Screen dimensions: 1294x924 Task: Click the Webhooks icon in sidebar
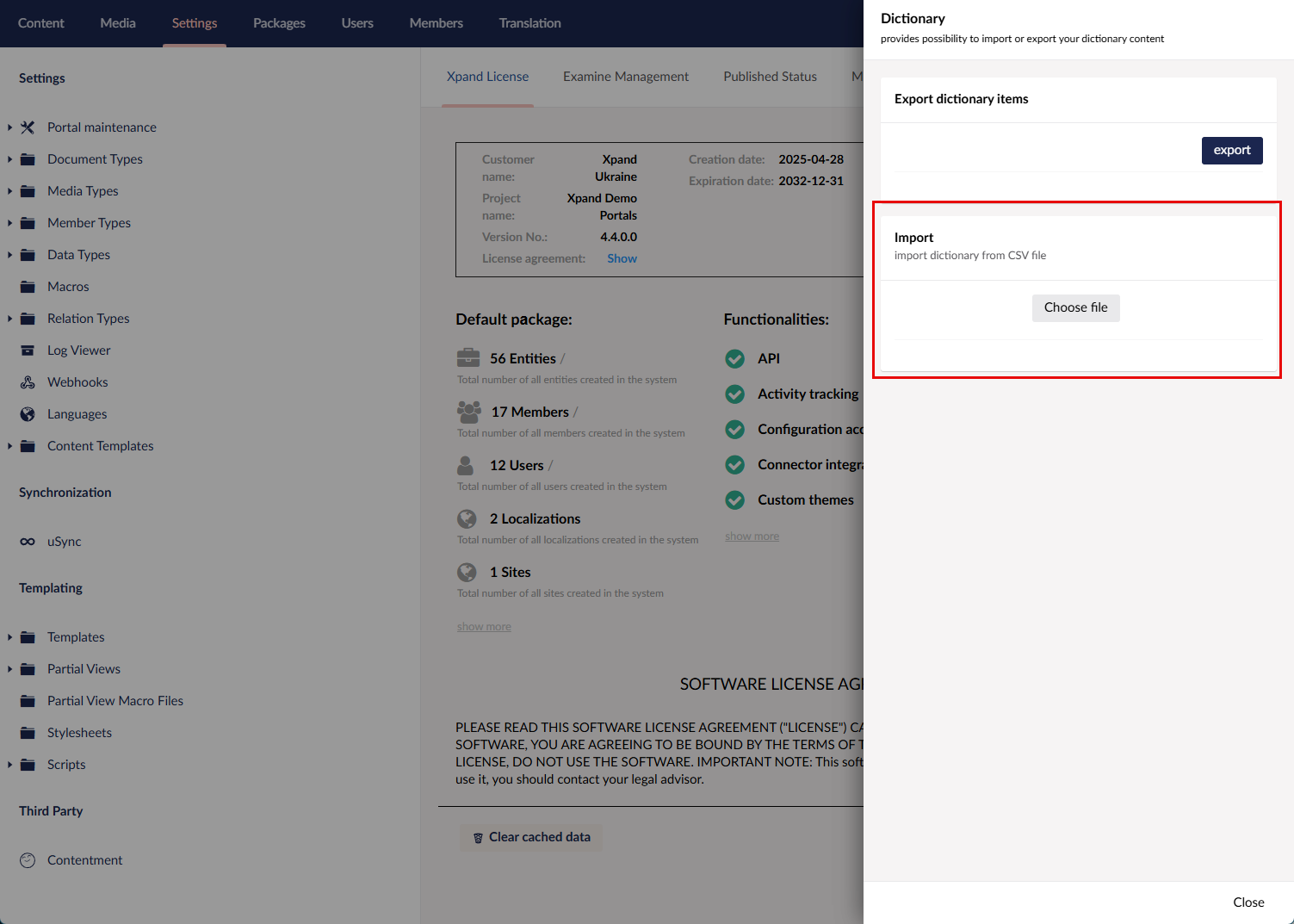(x=28, y=382)
